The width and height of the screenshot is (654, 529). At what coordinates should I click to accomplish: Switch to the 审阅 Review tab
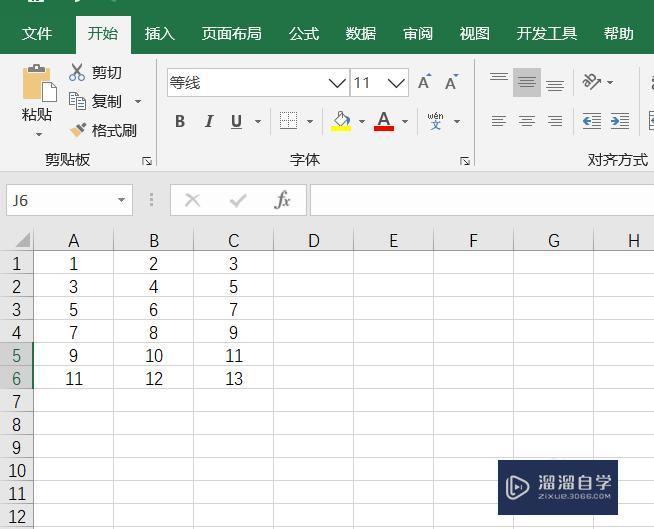[x=418, y=33]
